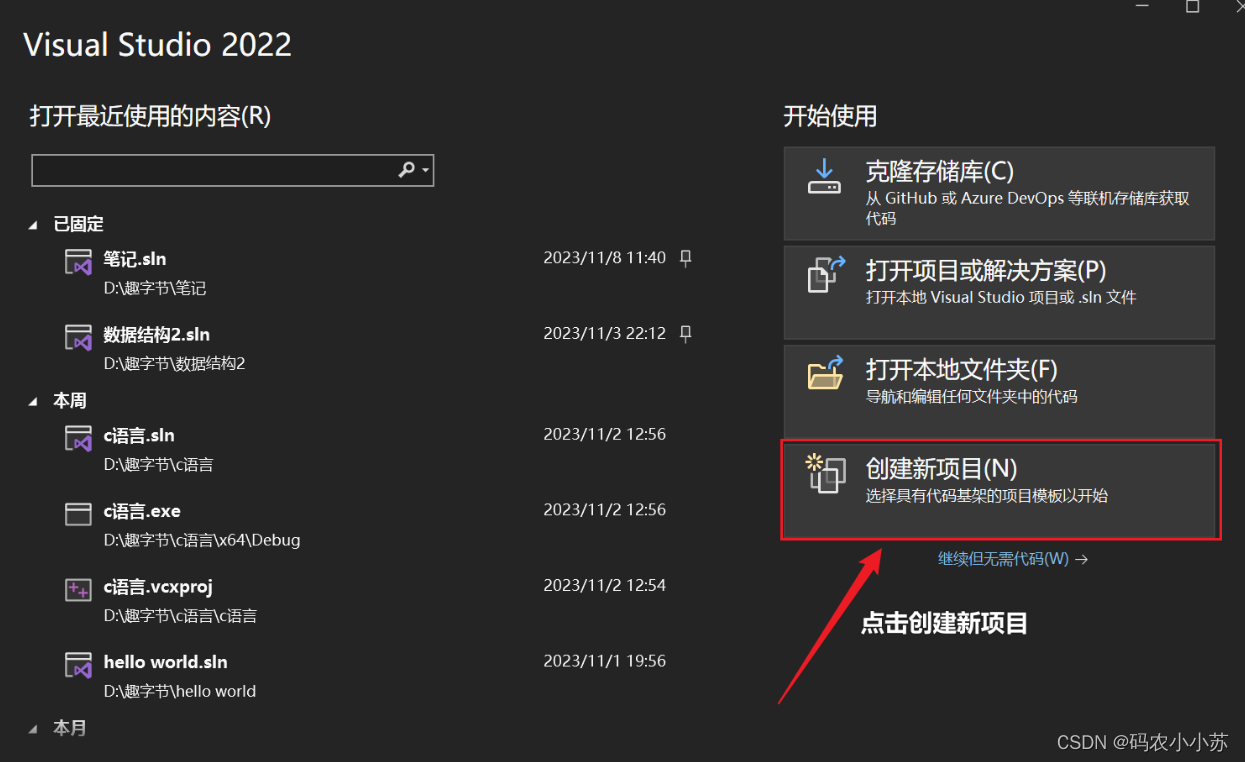Click the c语言.vcxproj project icon
Image resolution: width=1245 pixels, height=762 pixels.
[78, 590]
